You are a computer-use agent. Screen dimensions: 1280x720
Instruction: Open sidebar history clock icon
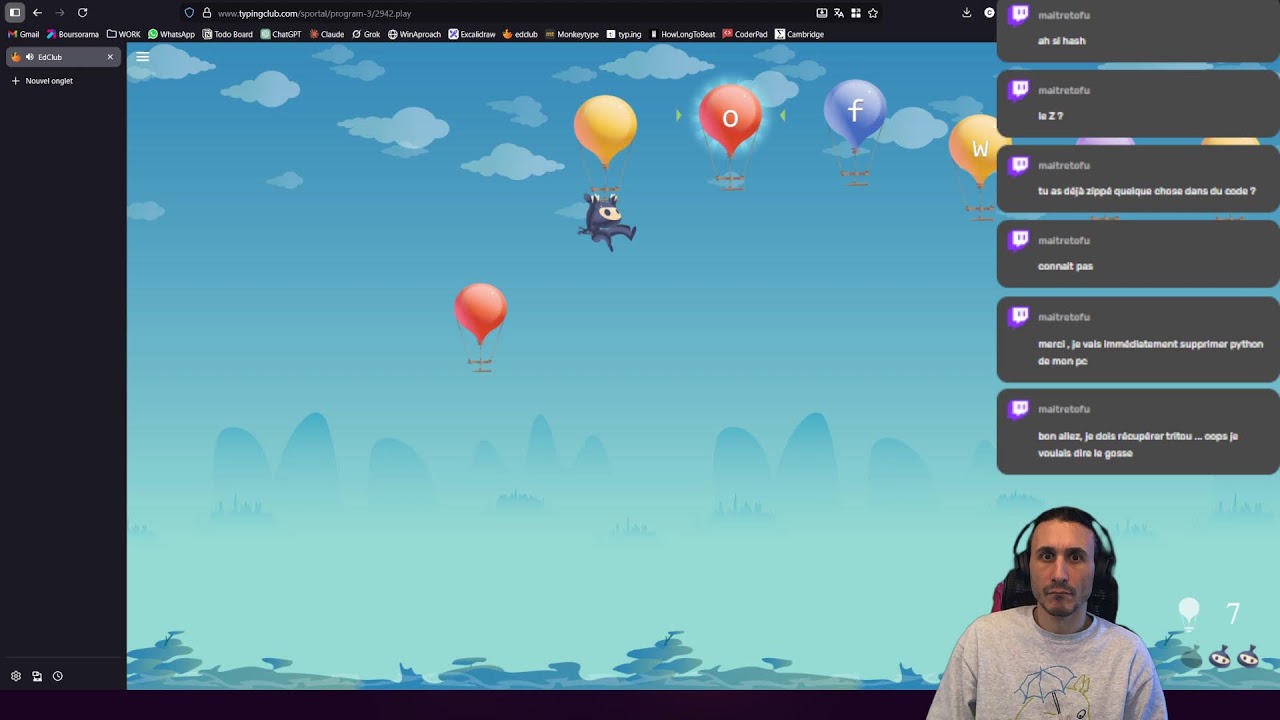click(x=58, y=676)
